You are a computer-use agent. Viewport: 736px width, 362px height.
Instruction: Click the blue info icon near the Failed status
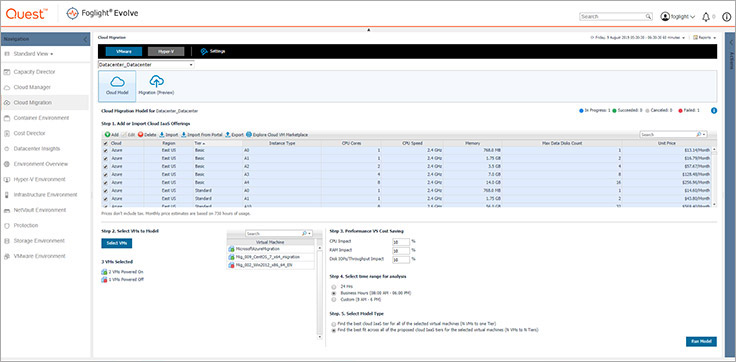point(714,111)
